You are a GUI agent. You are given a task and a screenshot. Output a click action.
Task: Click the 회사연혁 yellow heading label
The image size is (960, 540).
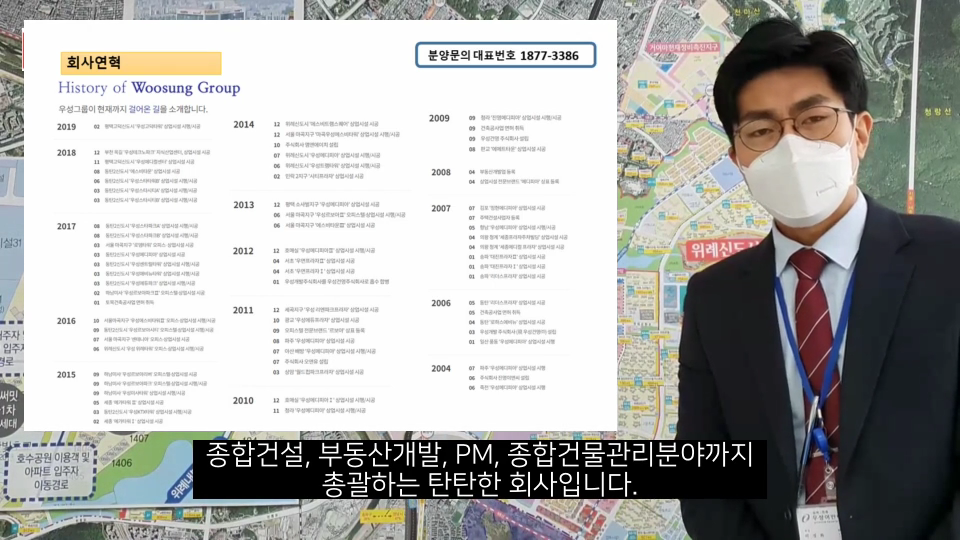tap(141, 63)
